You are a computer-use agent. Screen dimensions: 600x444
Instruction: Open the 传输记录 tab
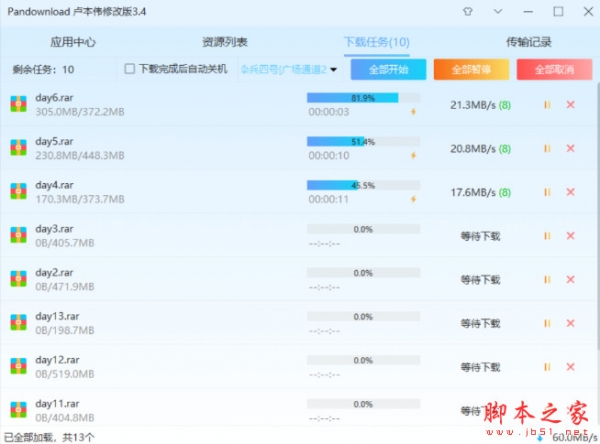528,42
